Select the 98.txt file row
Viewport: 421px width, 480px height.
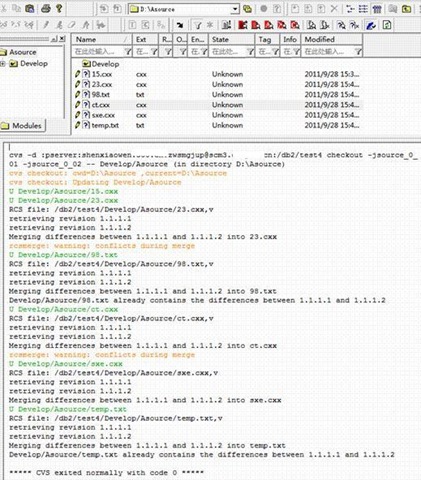click(x=217, y=95)
